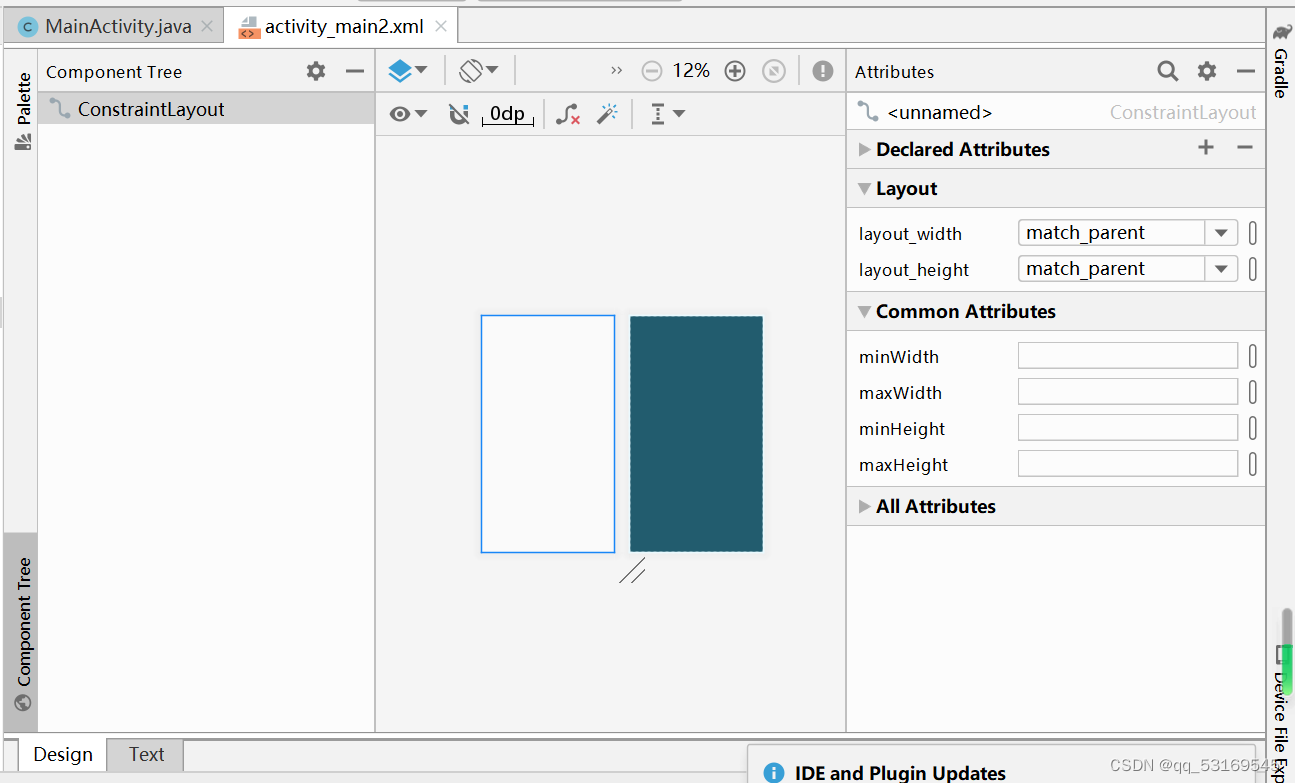Screen dimensions: 1295x783
Task: Click the zoom out icon on design toolbar
Action: [652, 70]
